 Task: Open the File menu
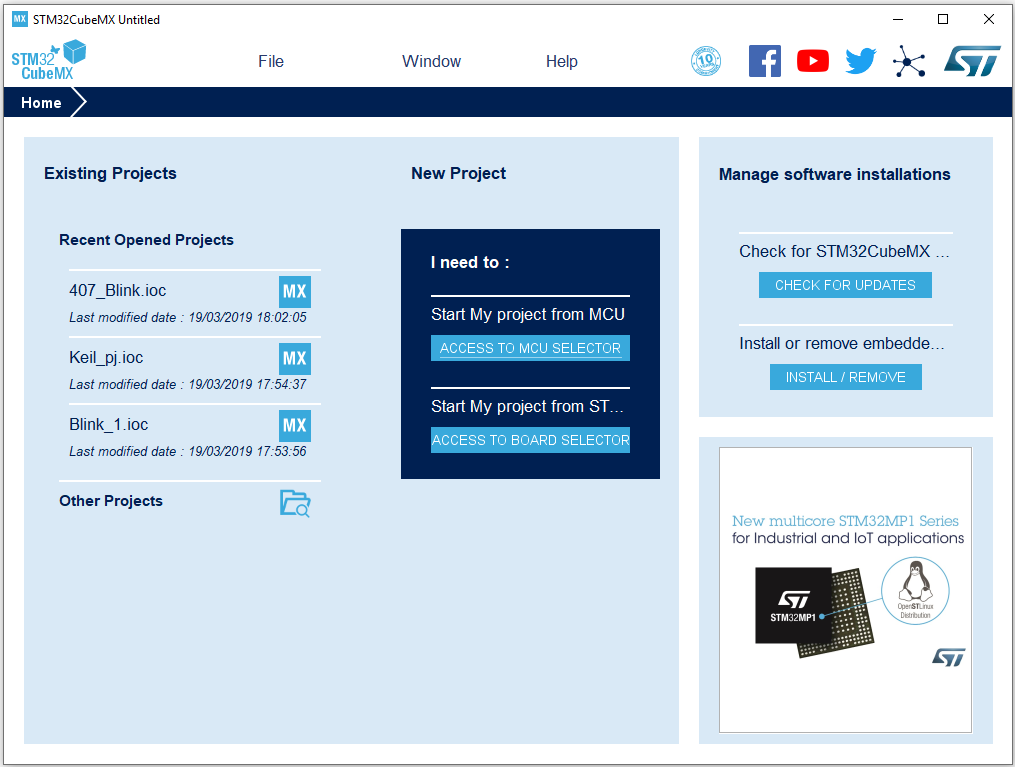271,61
